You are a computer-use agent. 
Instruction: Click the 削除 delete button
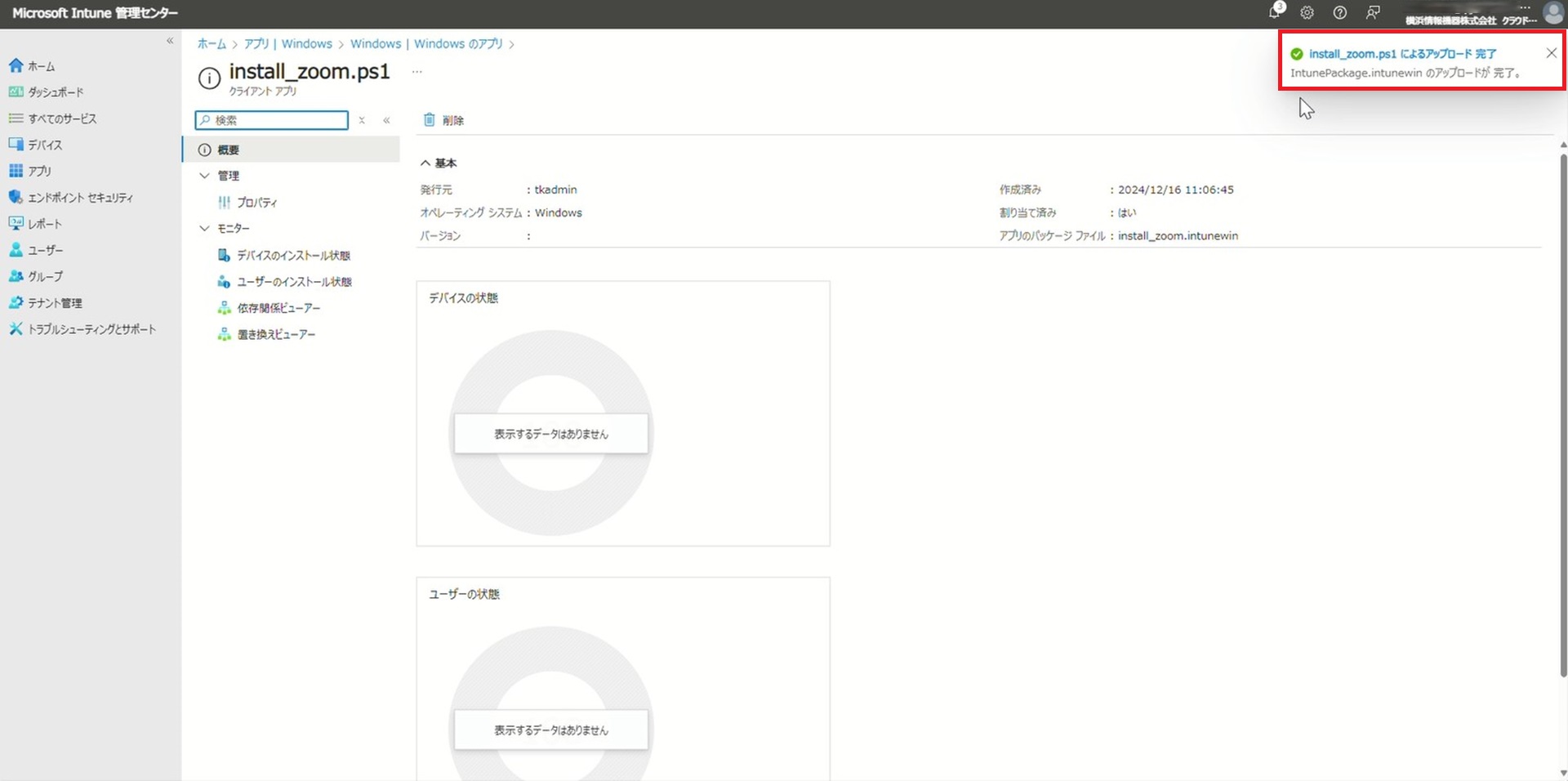[x=443, y=120]
